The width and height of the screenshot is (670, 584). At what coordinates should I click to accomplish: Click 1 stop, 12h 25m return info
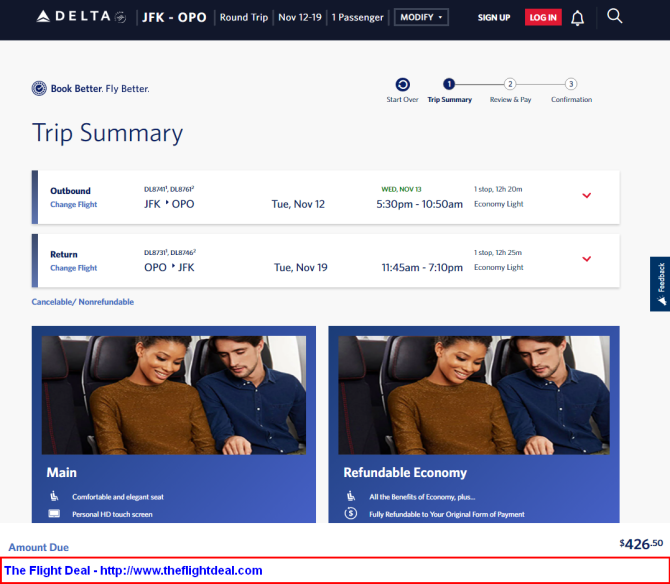(498, 252)
